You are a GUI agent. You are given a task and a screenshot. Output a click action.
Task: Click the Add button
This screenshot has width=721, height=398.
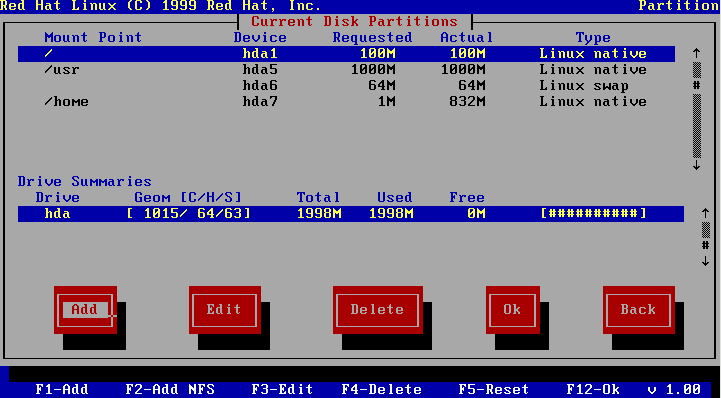tap(86, 310)
